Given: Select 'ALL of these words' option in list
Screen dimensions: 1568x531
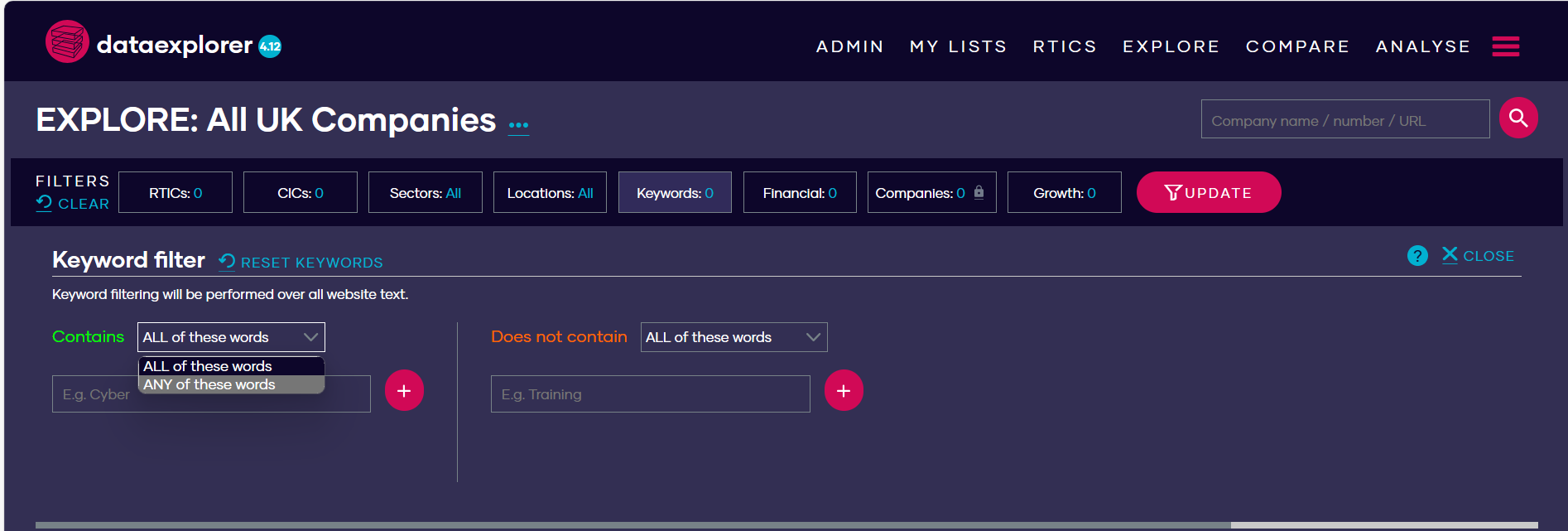Looking at the screenshot, I should pos(231,366).
